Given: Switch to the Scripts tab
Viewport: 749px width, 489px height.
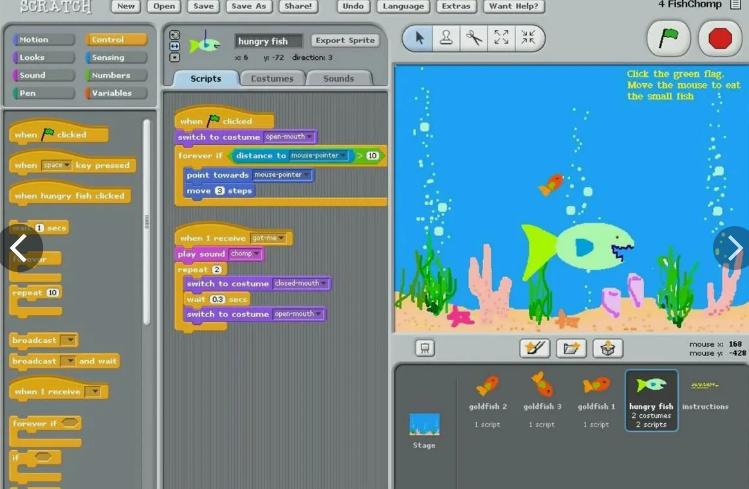Looking at the screenshot, I should pos(206,78).
